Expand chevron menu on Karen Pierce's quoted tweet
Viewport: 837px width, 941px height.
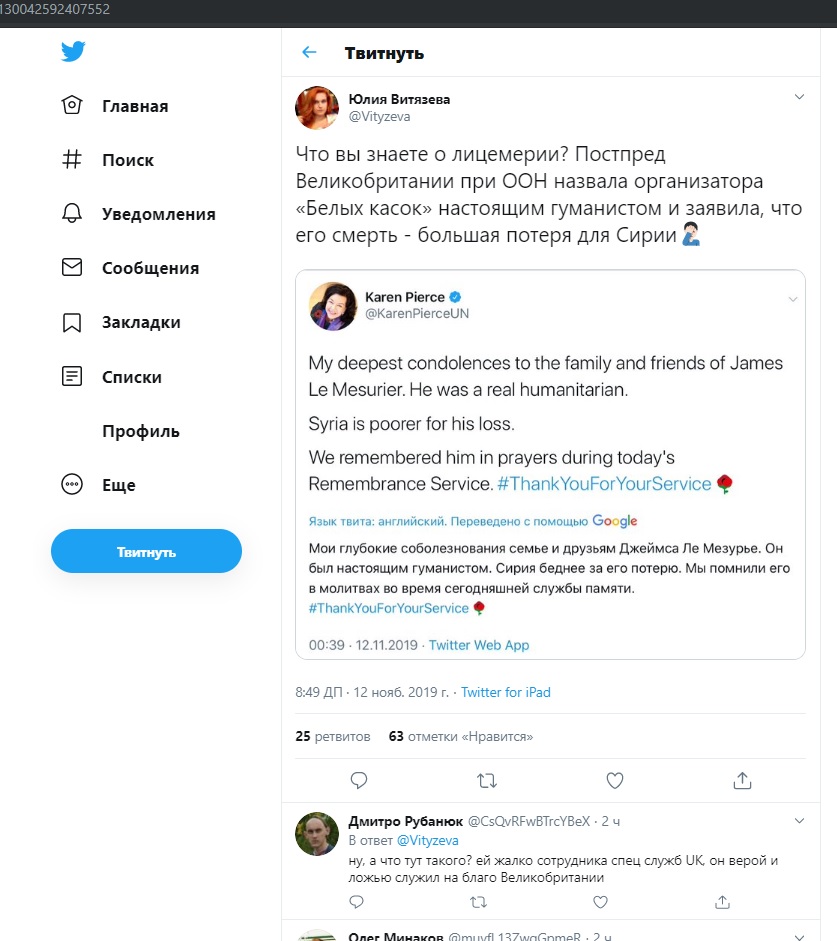[793, 299]
